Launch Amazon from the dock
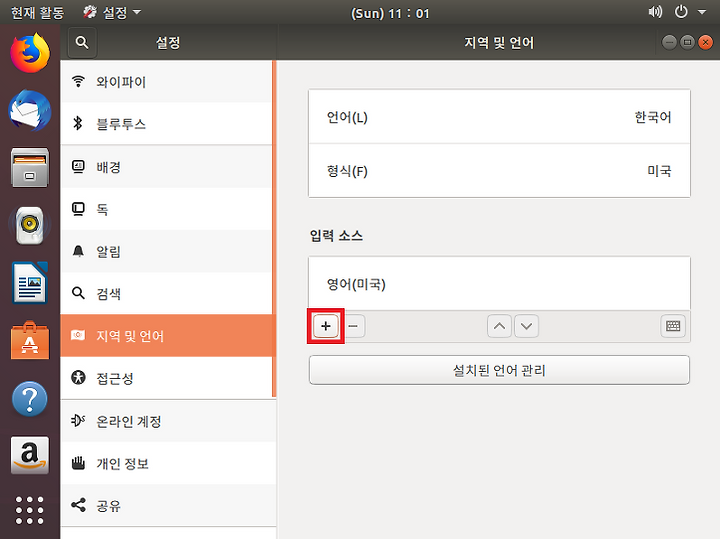 [x=30, y=455]
